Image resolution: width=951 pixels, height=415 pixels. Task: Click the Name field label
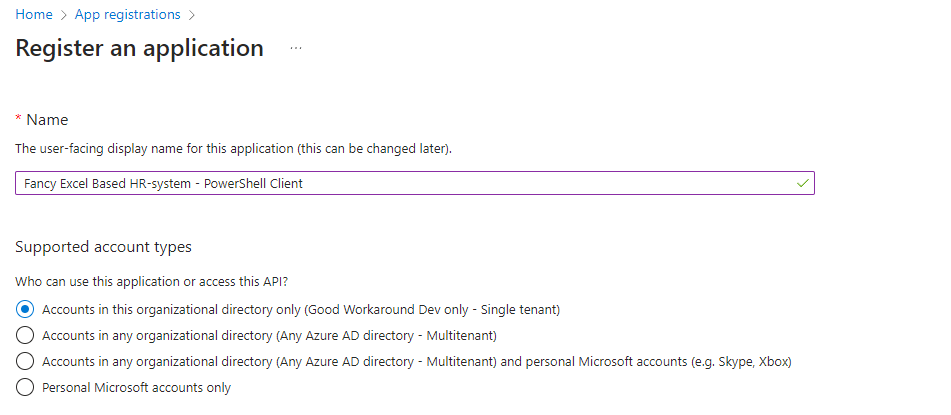(x=47, y=120)
